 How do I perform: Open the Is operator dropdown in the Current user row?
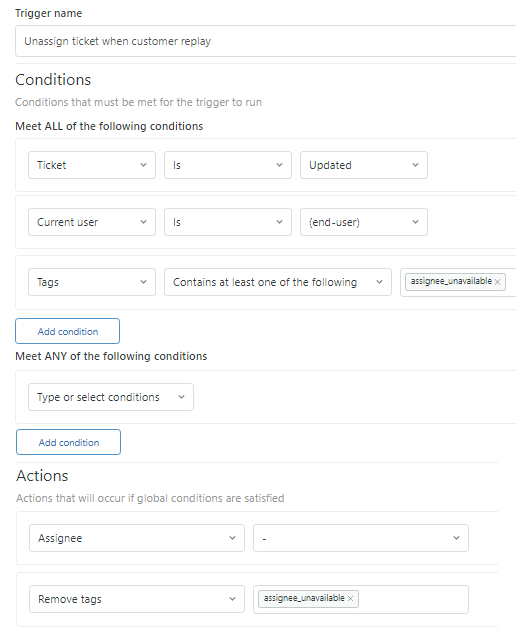tap(228, 222)
